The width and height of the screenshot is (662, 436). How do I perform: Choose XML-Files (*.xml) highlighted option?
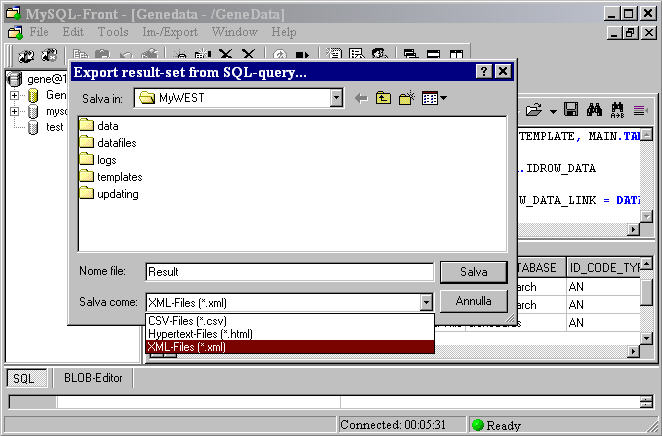290,347
